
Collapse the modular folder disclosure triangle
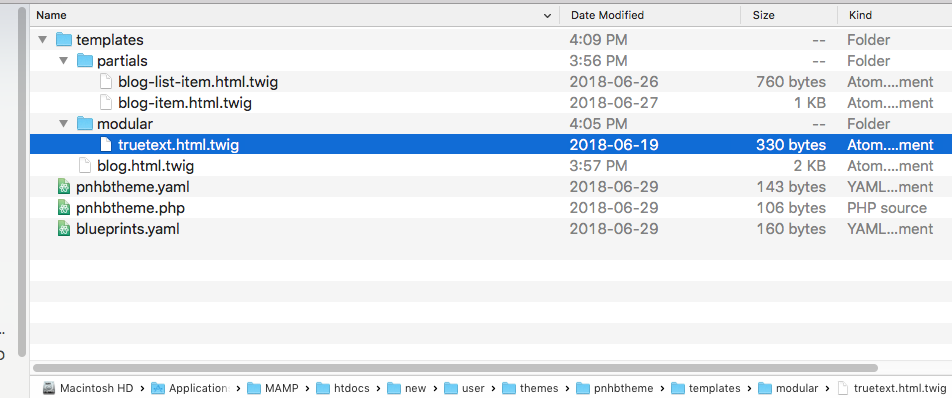pyautogui.click(x=63, y=124)
